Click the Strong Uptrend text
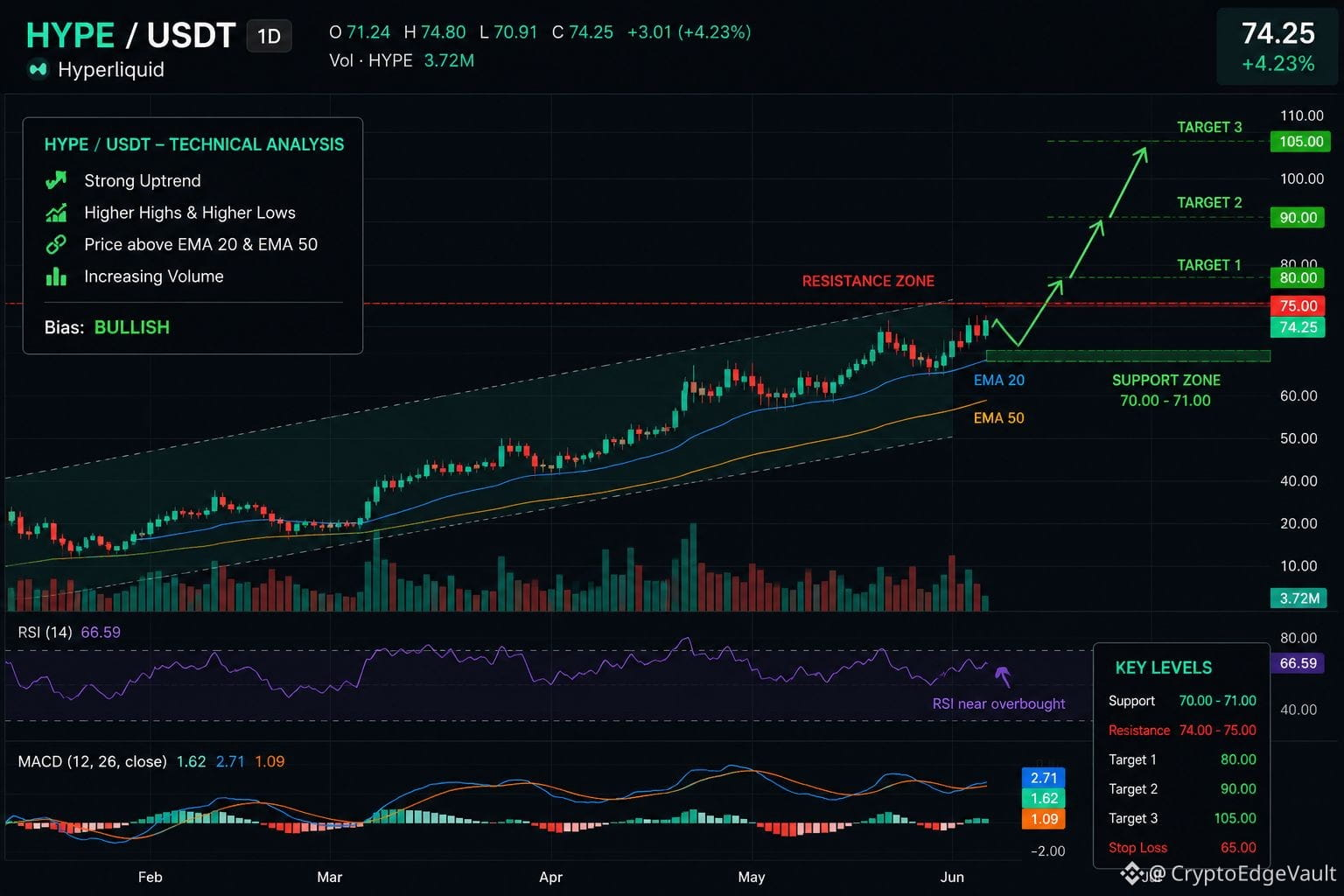The image size is (1344, 896). (143, 180)
